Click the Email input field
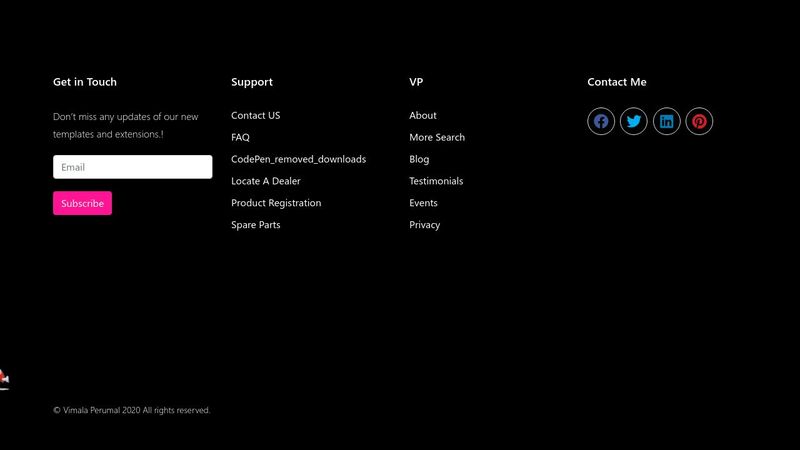800x450 pixels. (133, 167)
